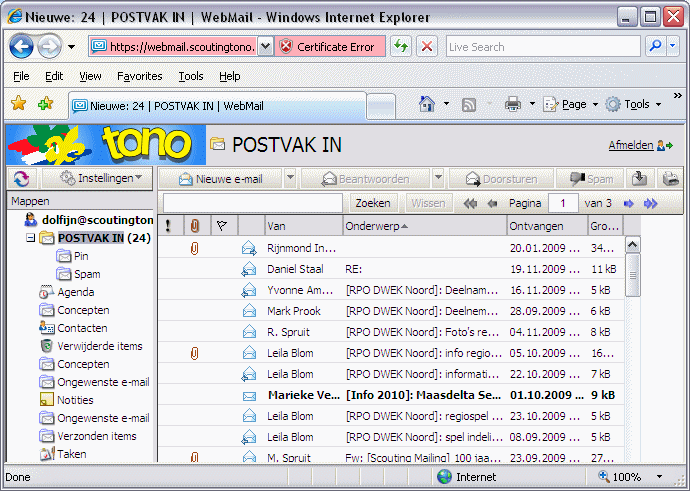Open the Favorites menu
This screenshot has height=491, width=690.
(139, 76)
